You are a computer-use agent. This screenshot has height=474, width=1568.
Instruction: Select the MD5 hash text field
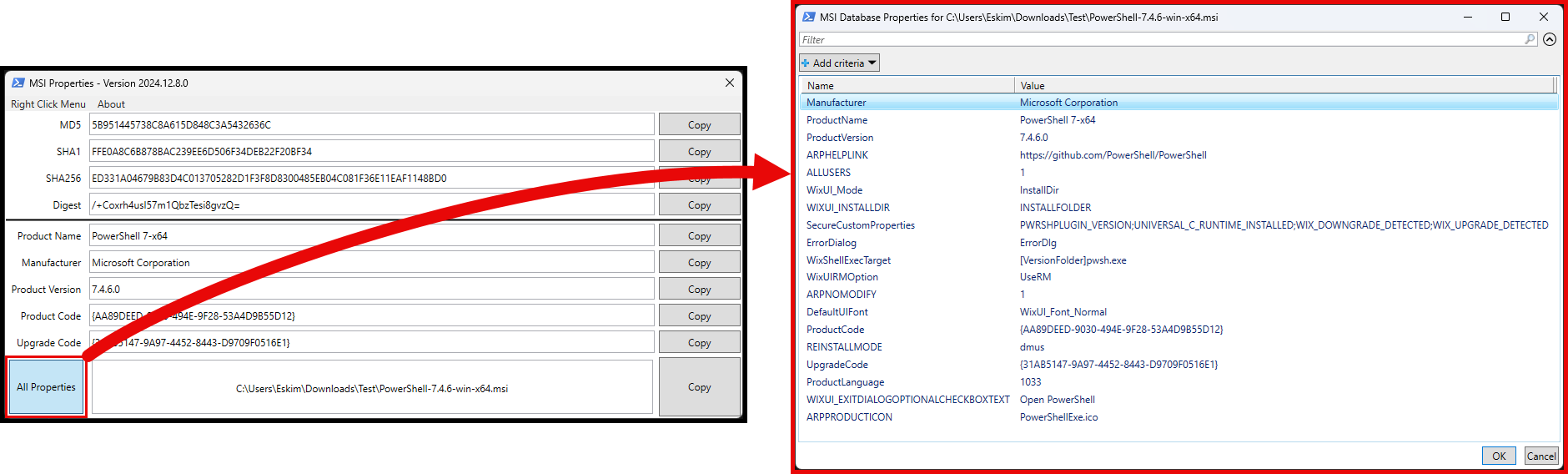pyautogui.click(x=371, y=124)
